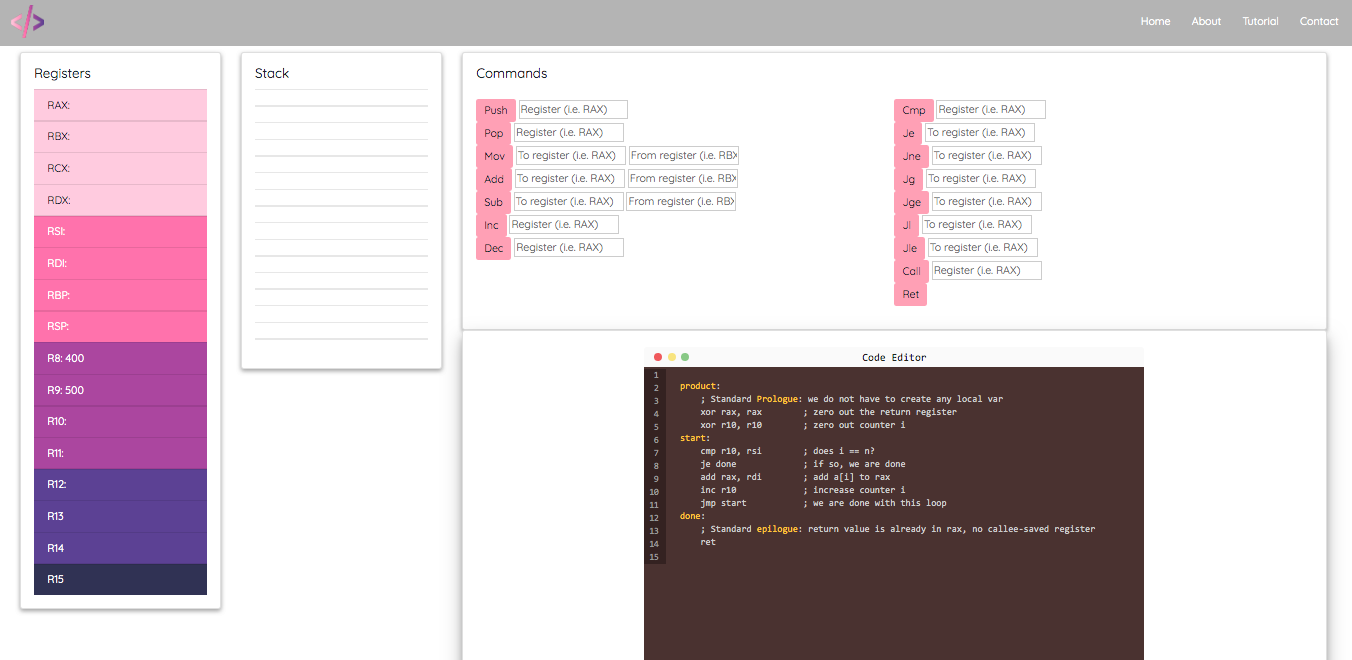Click the Inc command button
This screenshot has width=1352, height=660.
(491, 225)
